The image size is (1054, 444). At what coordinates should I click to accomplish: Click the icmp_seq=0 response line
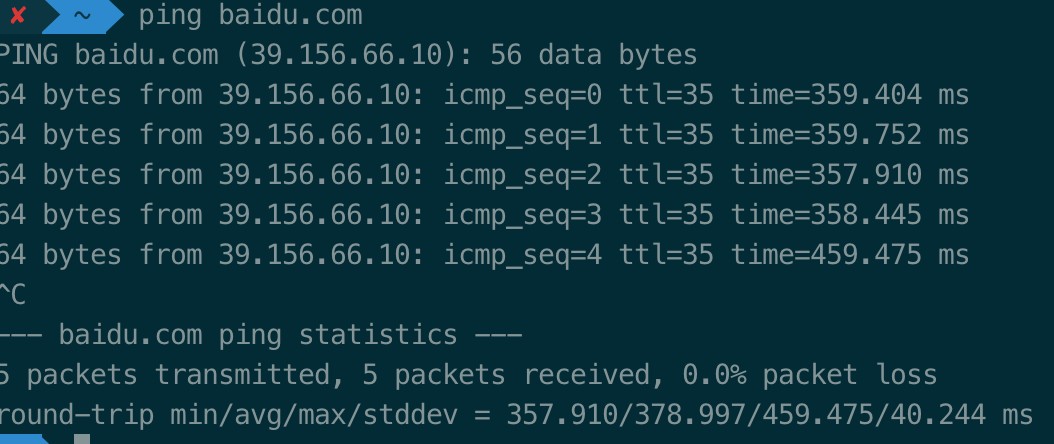pyautogui.click(x=483, y=95)
